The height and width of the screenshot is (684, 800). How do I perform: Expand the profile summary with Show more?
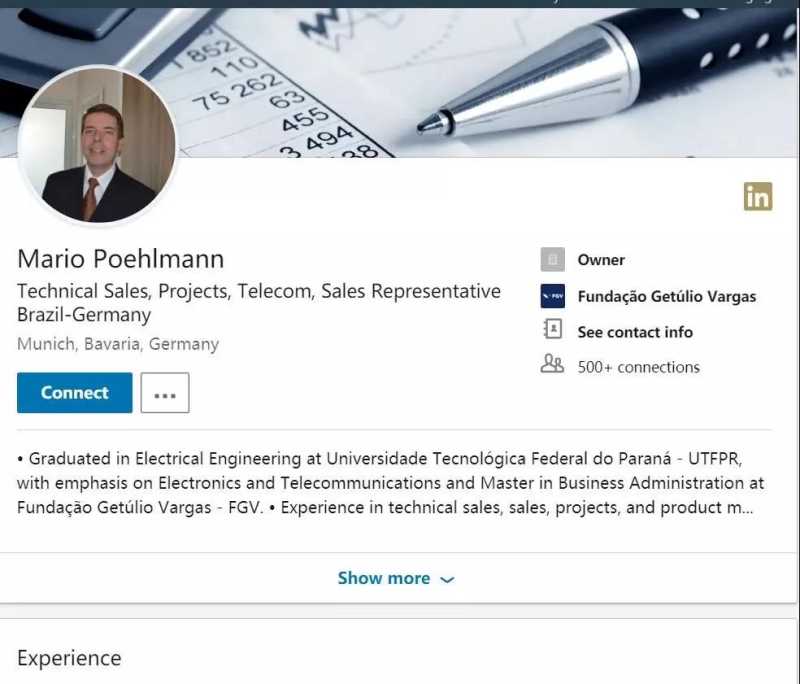(384, 578)
